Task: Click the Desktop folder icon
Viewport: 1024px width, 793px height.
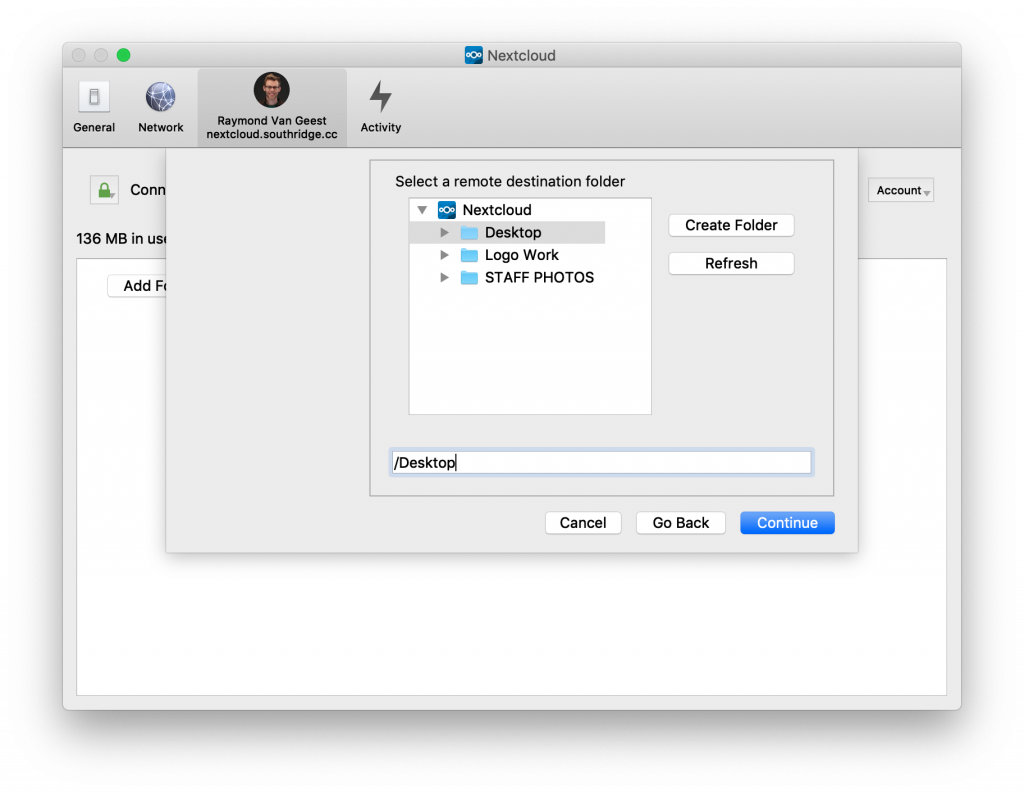Action: 469,233
